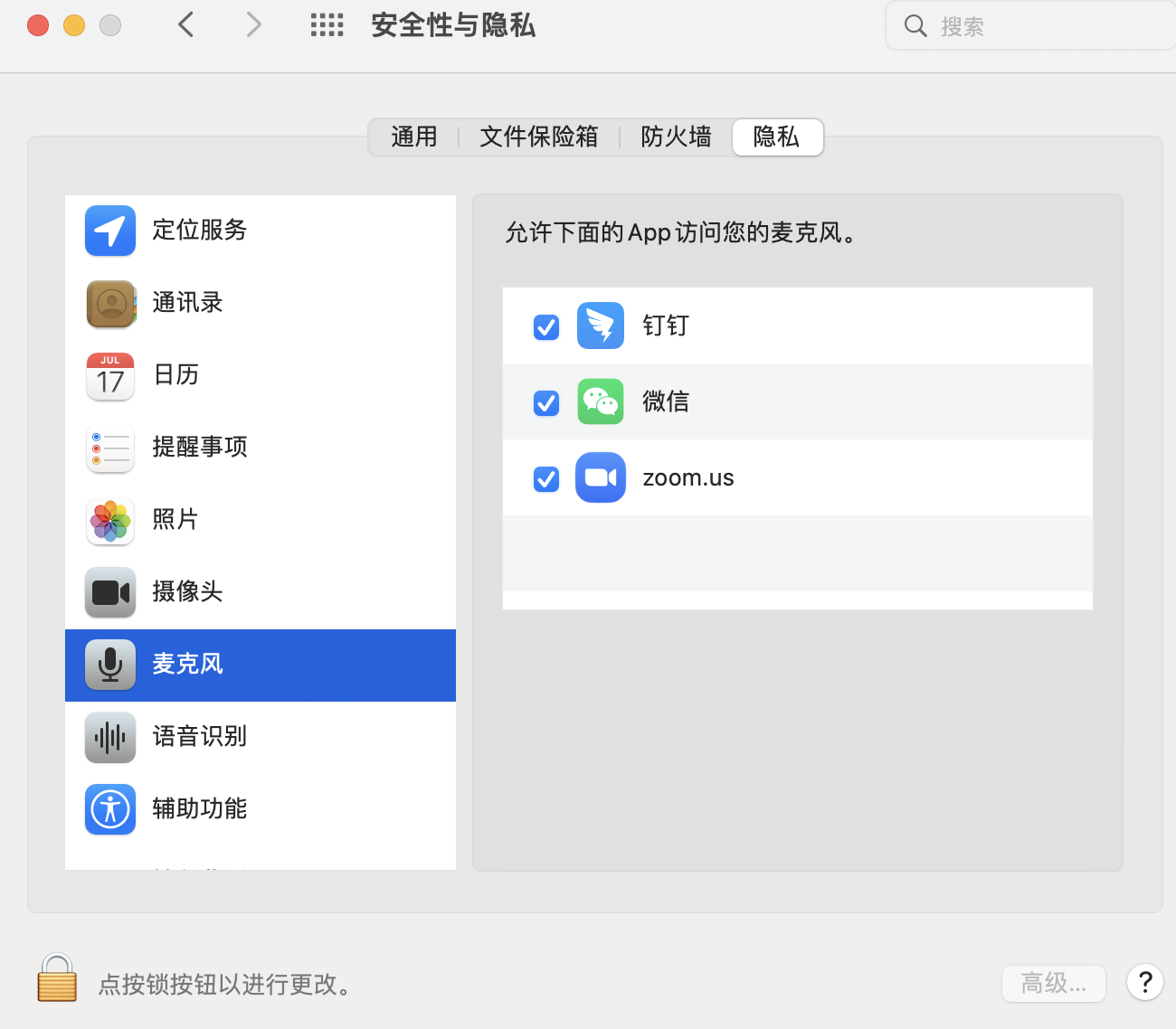Open help with the question mark button
Viewport: 1176px width, 1029px height.
pos(1145,982)
